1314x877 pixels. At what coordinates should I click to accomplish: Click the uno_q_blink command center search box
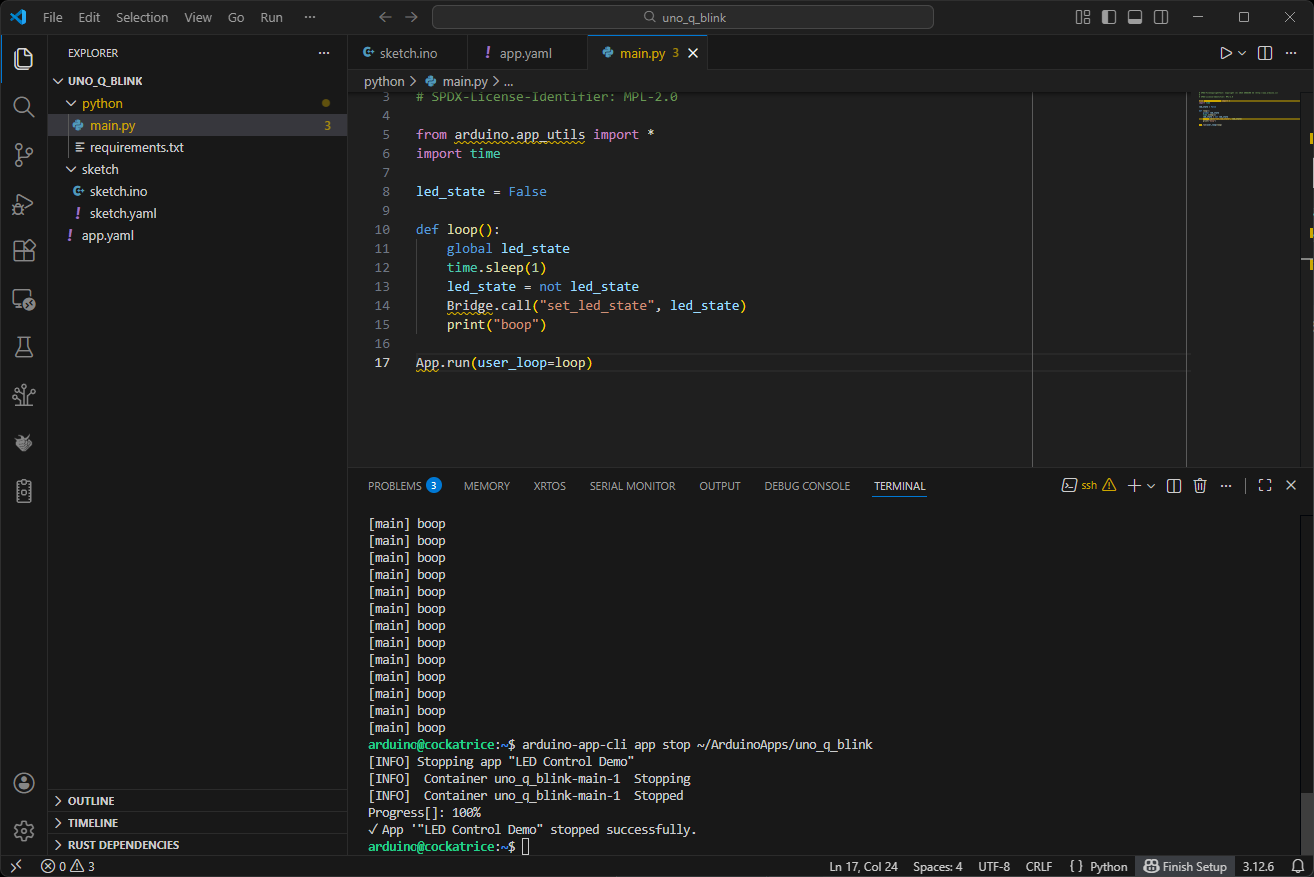tap(682, 17)
